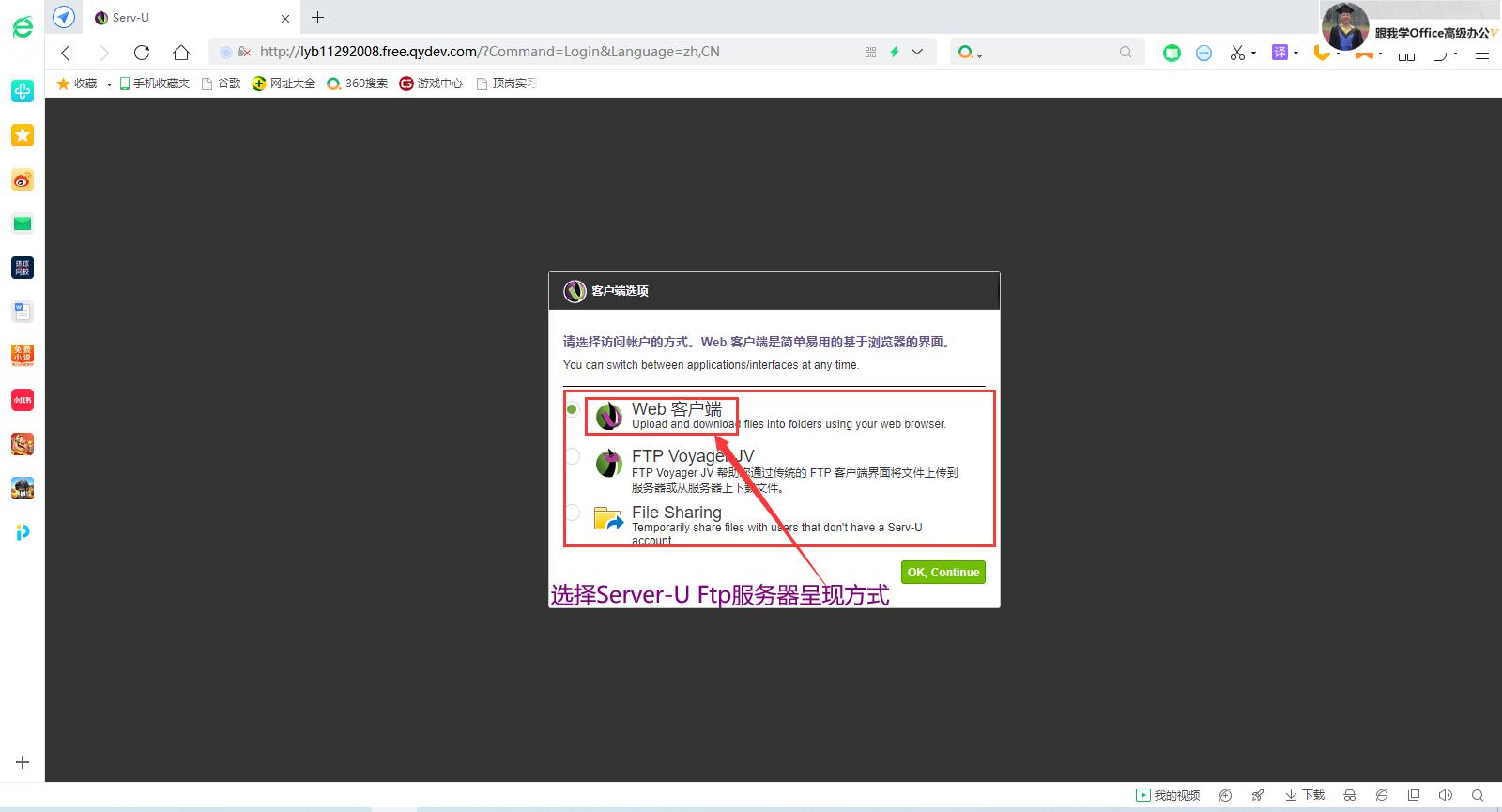The width and height of the screenshot is (1502, 812).
Task: Open the Weibo sidebar icon
Action: 23,179
